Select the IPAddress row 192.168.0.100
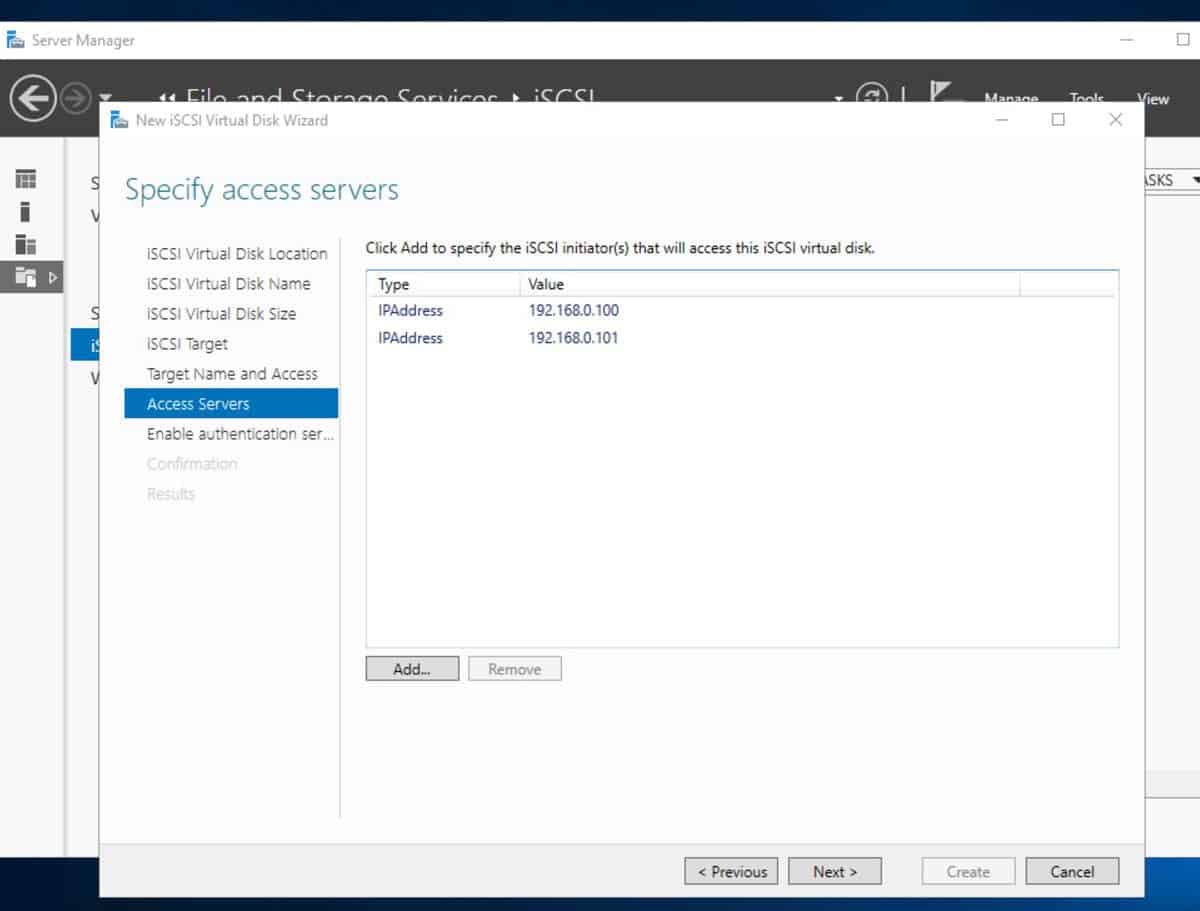Viewport: 1200px width, 911px height. coord(575,310)
